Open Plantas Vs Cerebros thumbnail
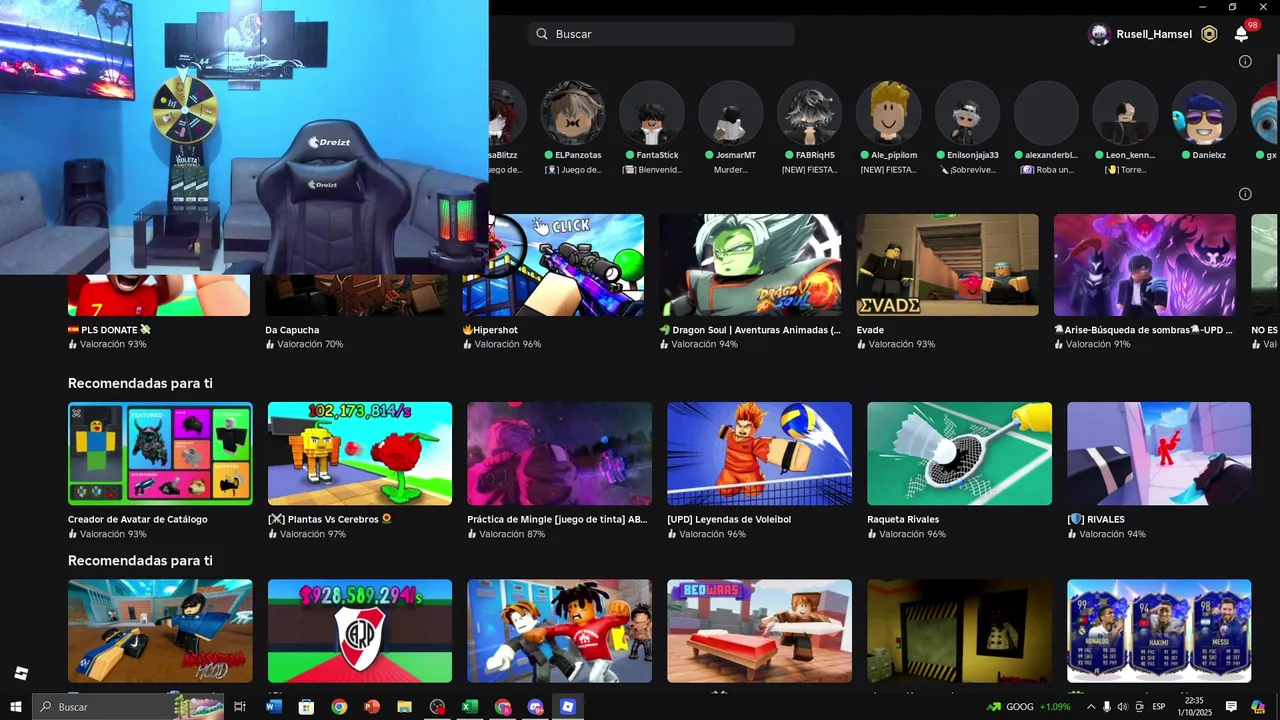1280x720 pixels. (x=360, y=454)
